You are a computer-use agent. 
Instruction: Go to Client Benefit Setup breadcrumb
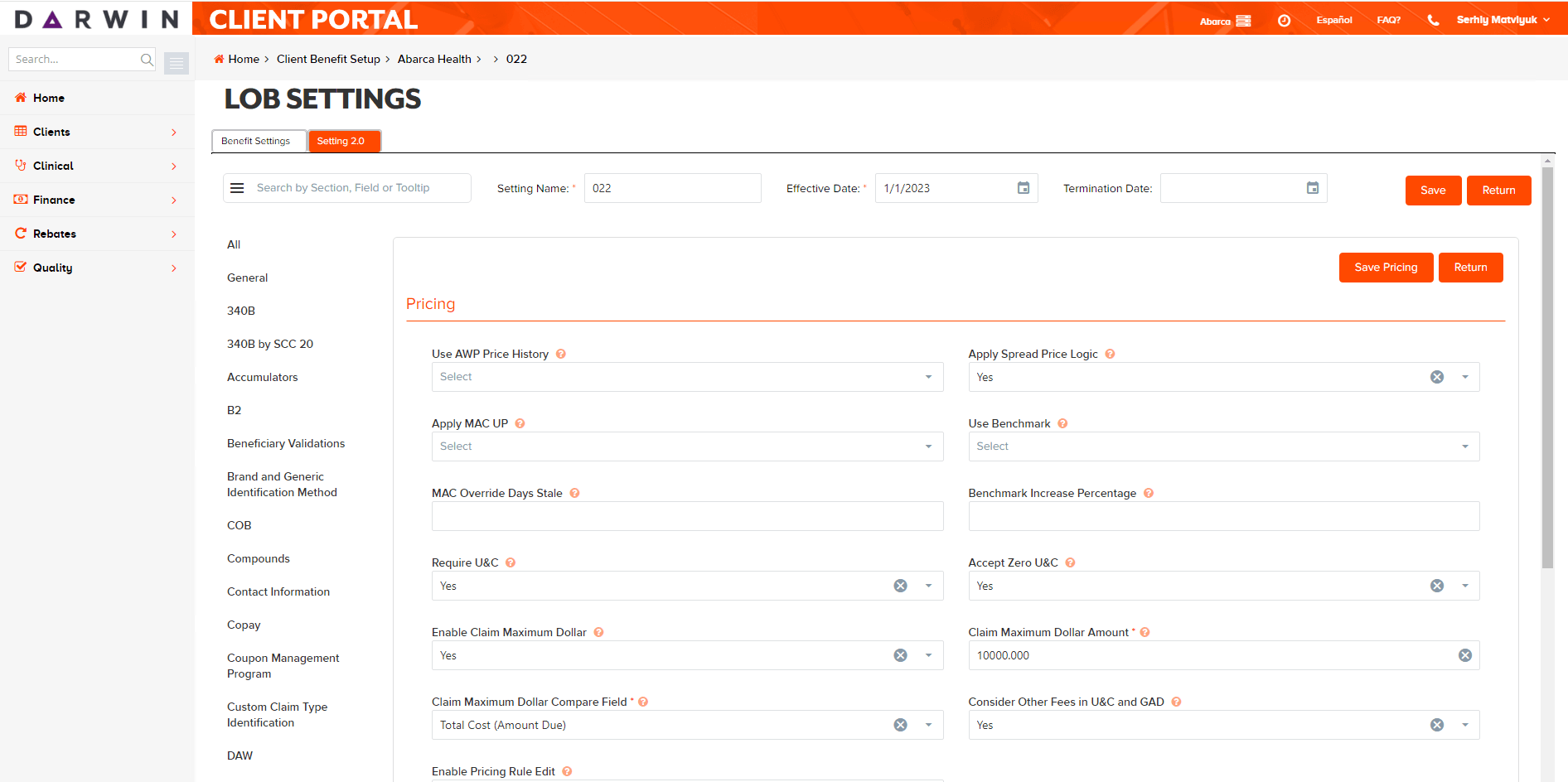click(328, 59)
